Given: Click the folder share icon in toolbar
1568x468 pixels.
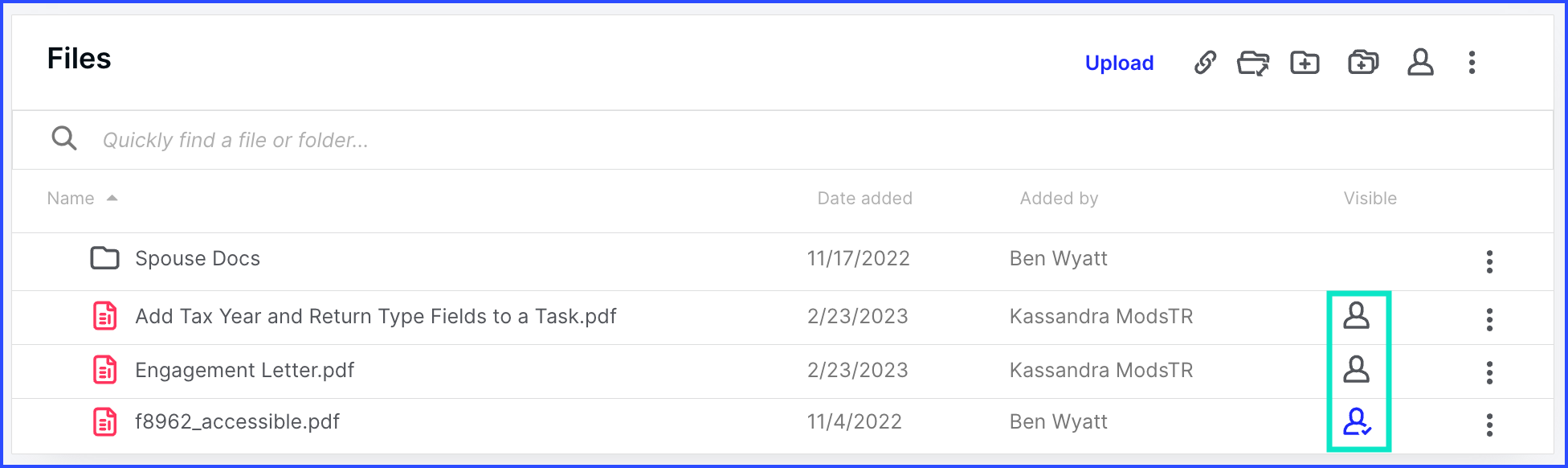Looking at the screenshot, I should click(x=1253, y=63).
